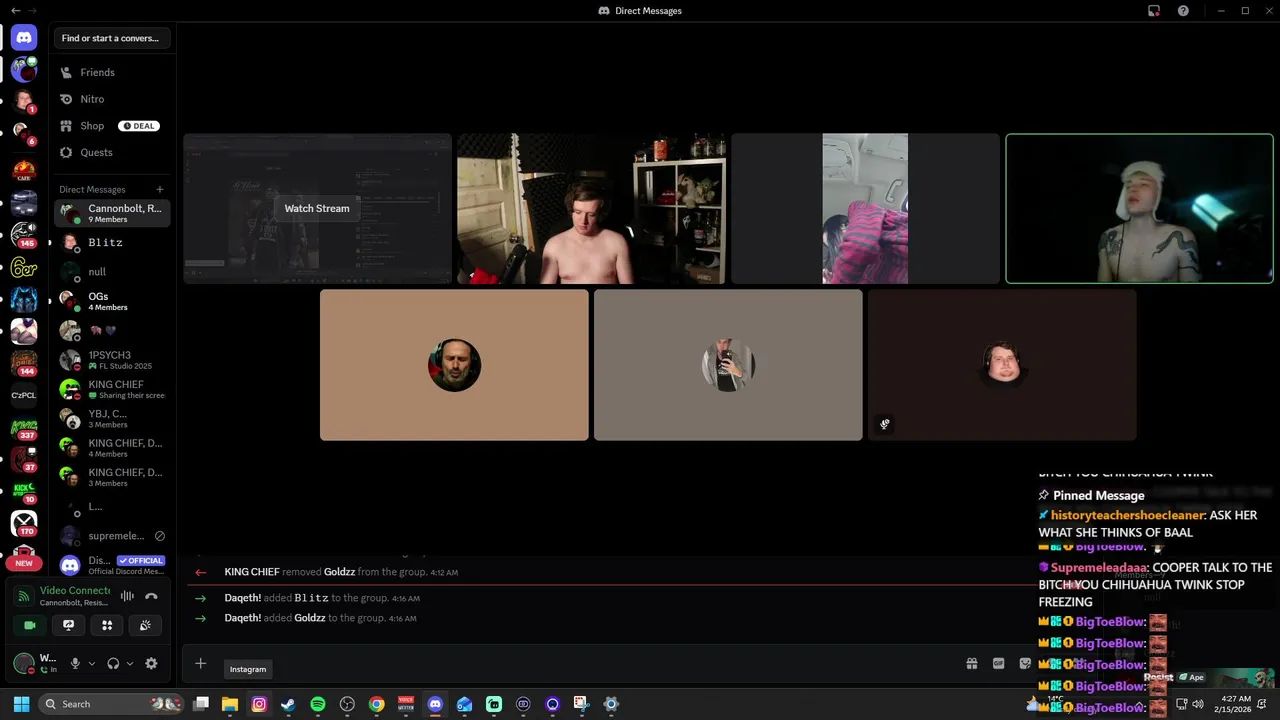
Task: Open the Friends list
Action: coord(112,72)
